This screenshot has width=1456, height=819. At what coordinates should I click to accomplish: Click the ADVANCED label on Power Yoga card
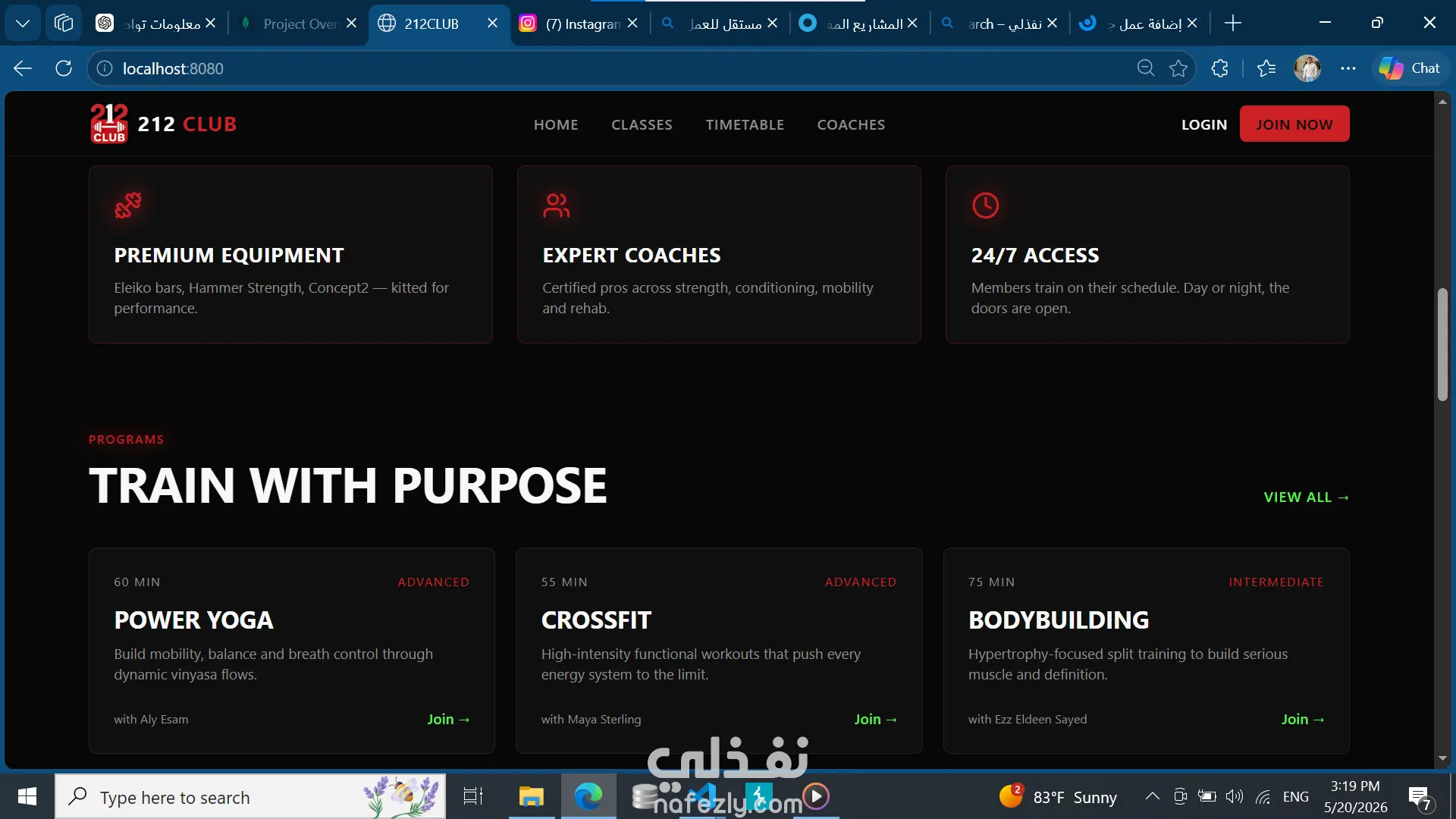click(434, 582)
